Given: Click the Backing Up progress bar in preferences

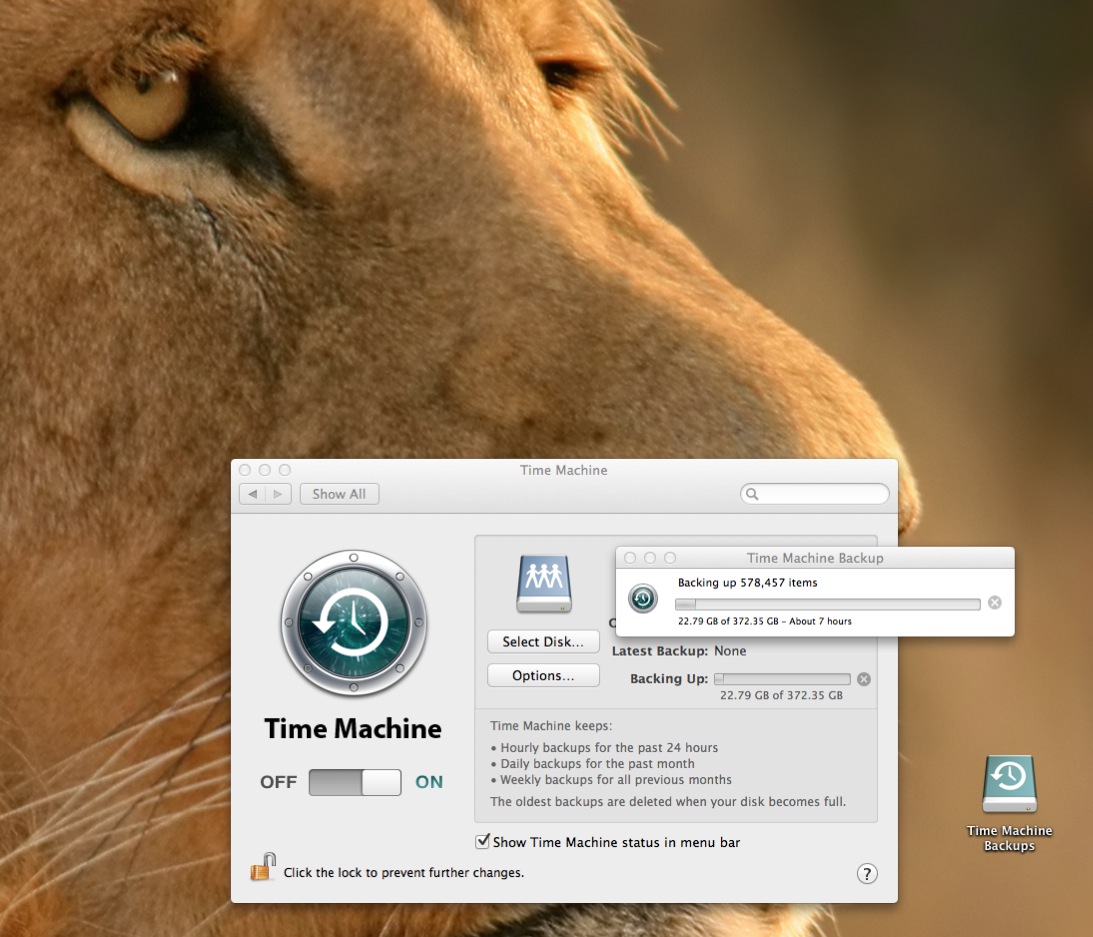Looking at the screenshot, I should click(x=782, y=679).
